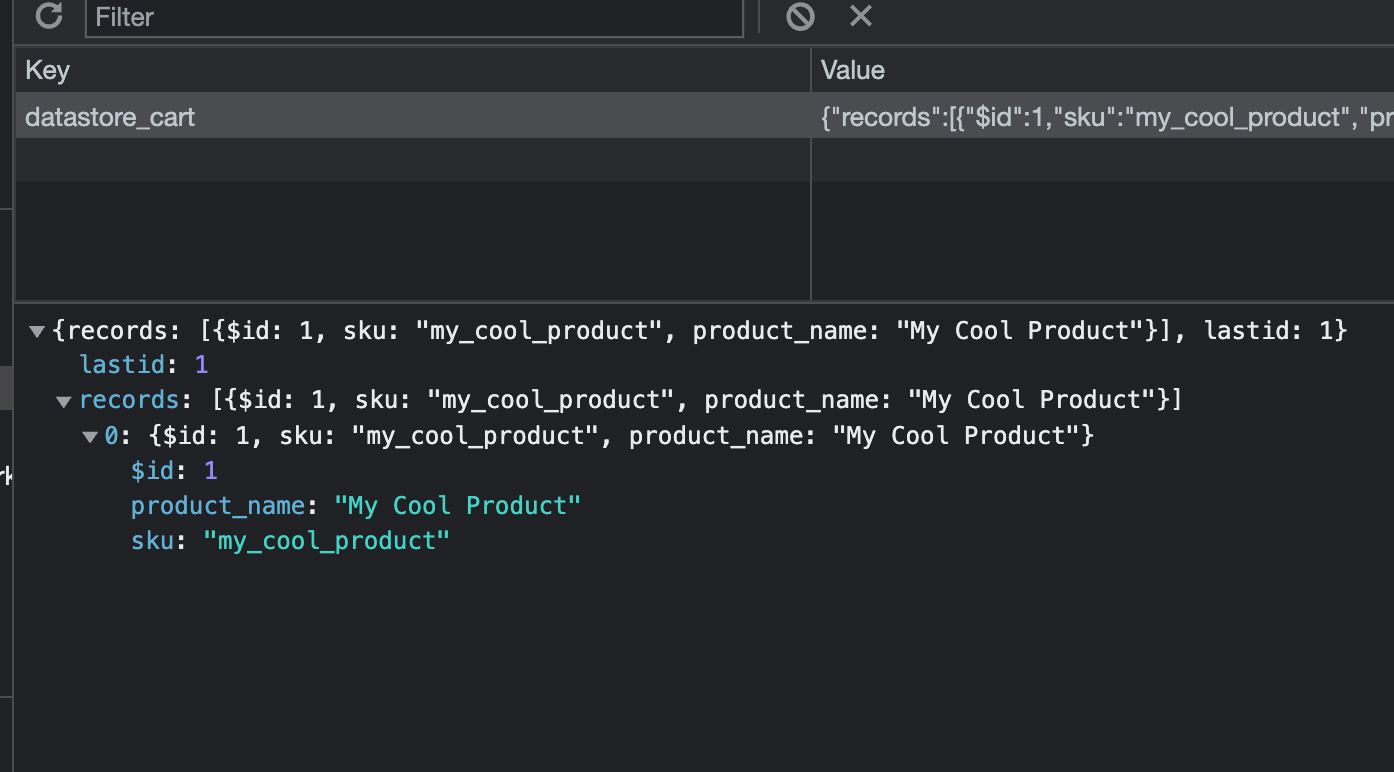Click the lastid value 1
Viewport: 1394px width, 772px height.
tap(202, 365)
